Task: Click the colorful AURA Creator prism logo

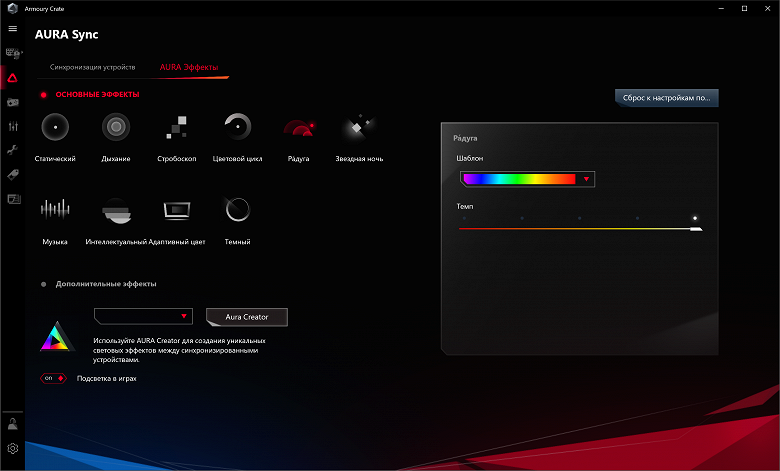Action: click(x=57, y=336)
